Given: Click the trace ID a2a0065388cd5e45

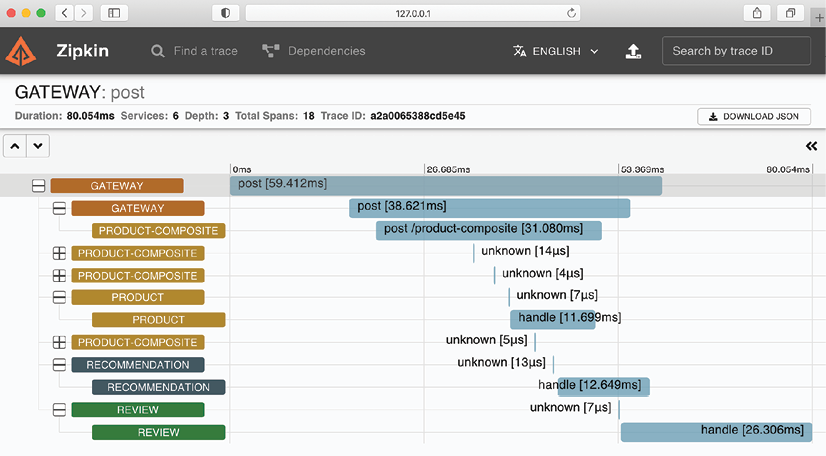Looking at the screenshot, I should (x=418, y=116).
